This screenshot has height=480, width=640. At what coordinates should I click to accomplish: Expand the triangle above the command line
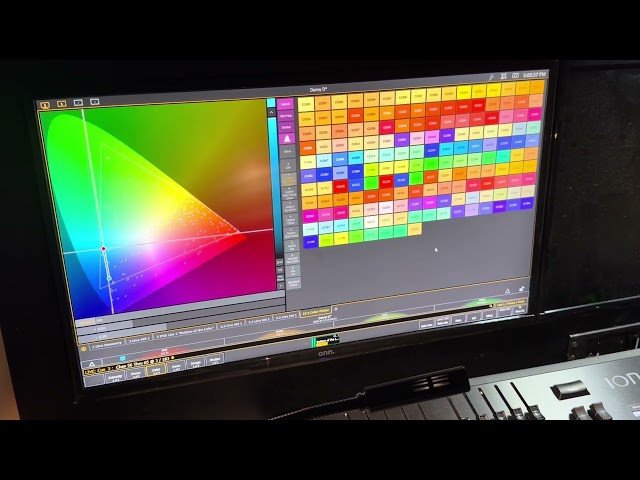tap(92, 364)
